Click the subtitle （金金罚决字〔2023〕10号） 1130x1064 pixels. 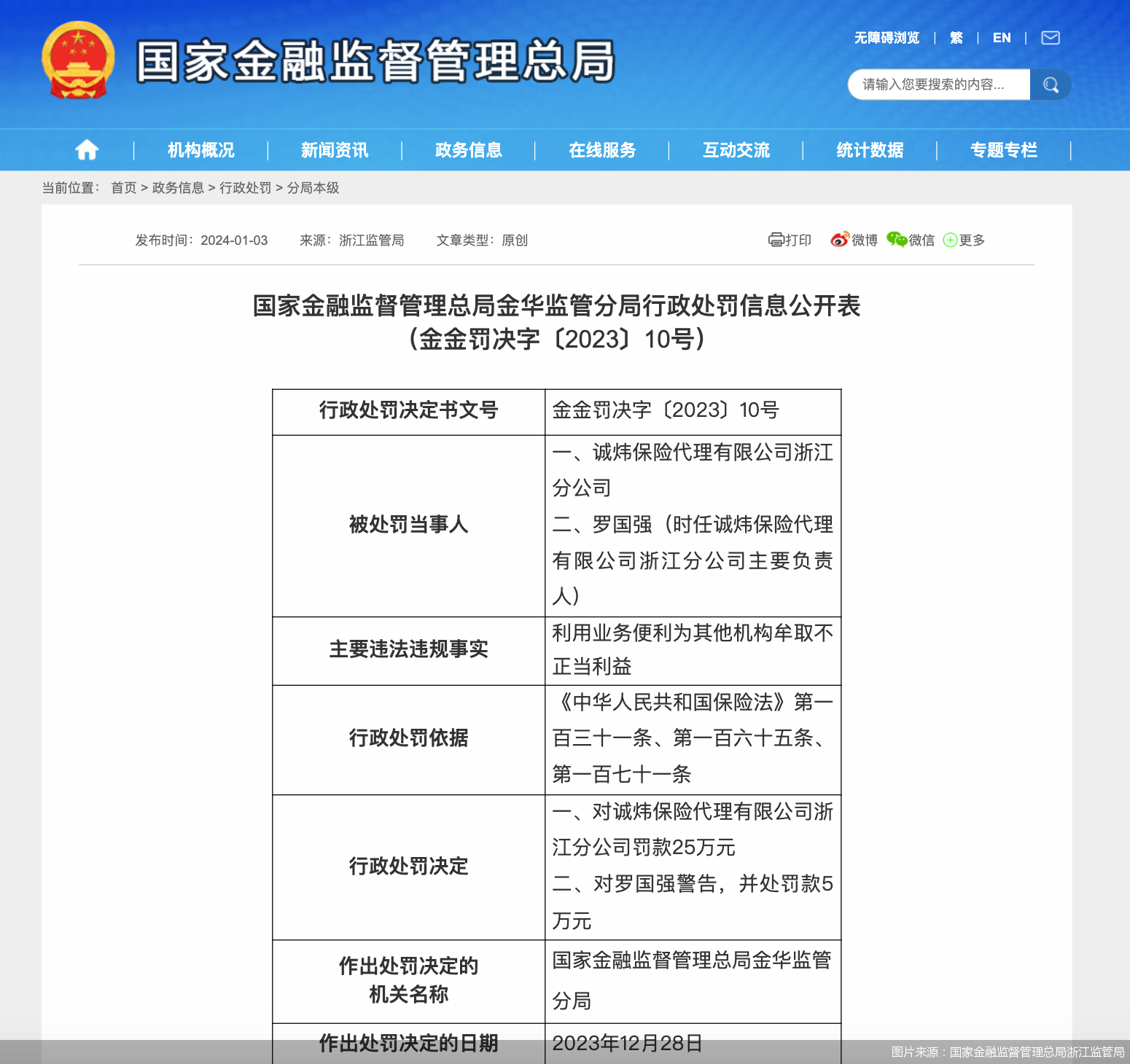tap(557, 339)
